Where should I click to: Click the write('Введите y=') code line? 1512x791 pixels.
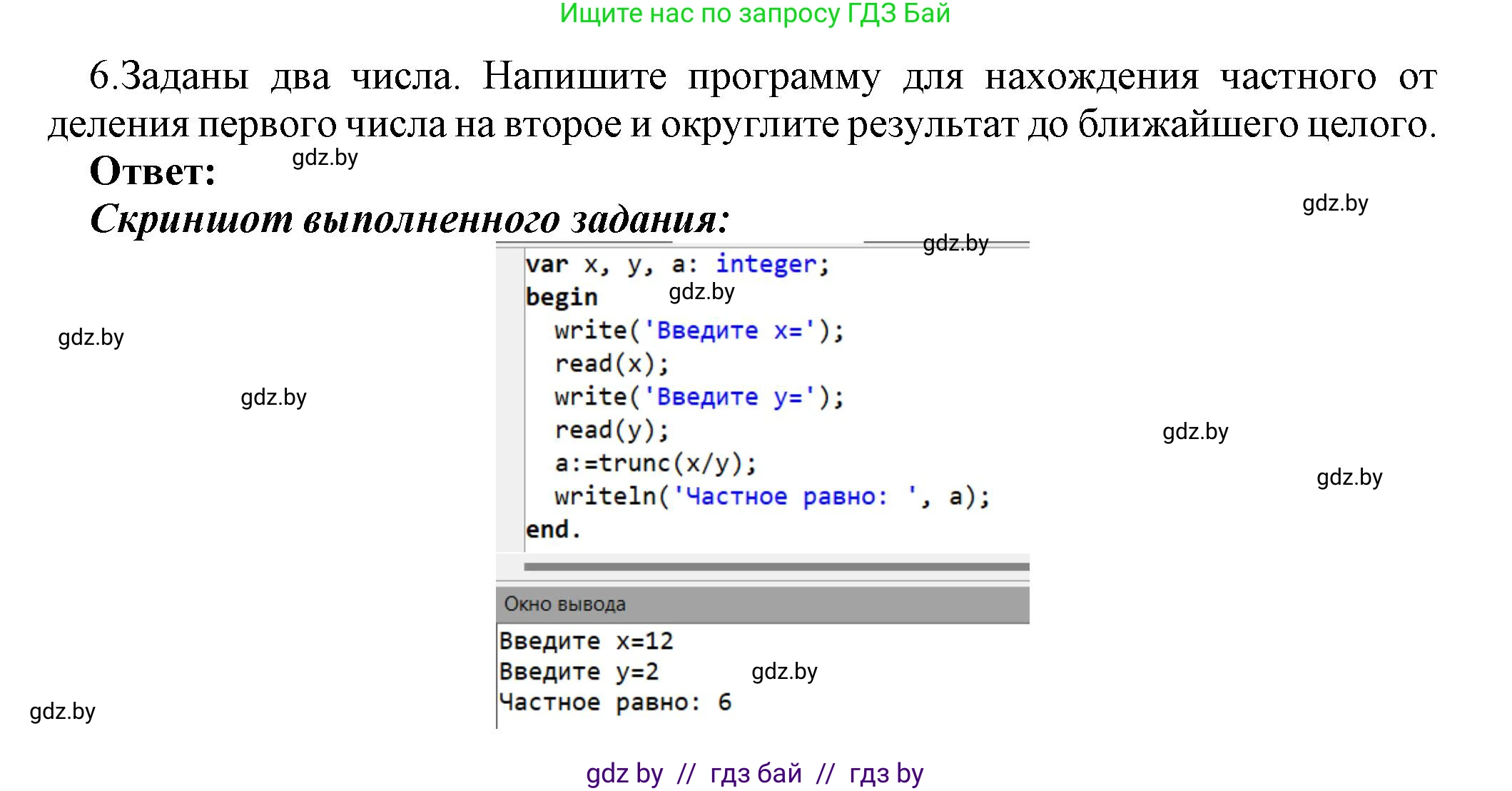(x=699, y=397)
